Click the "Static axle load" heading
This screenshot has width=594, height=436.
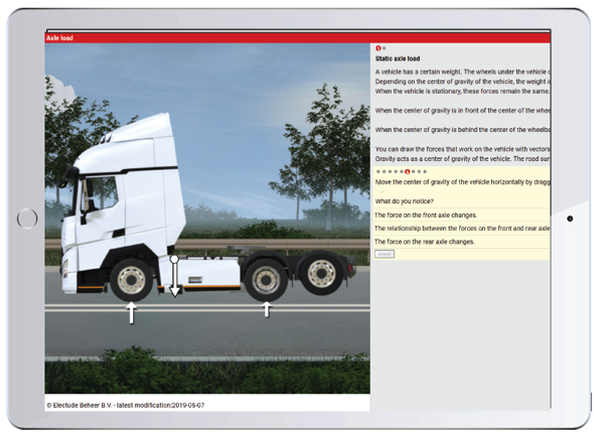[x=397, y=59]
